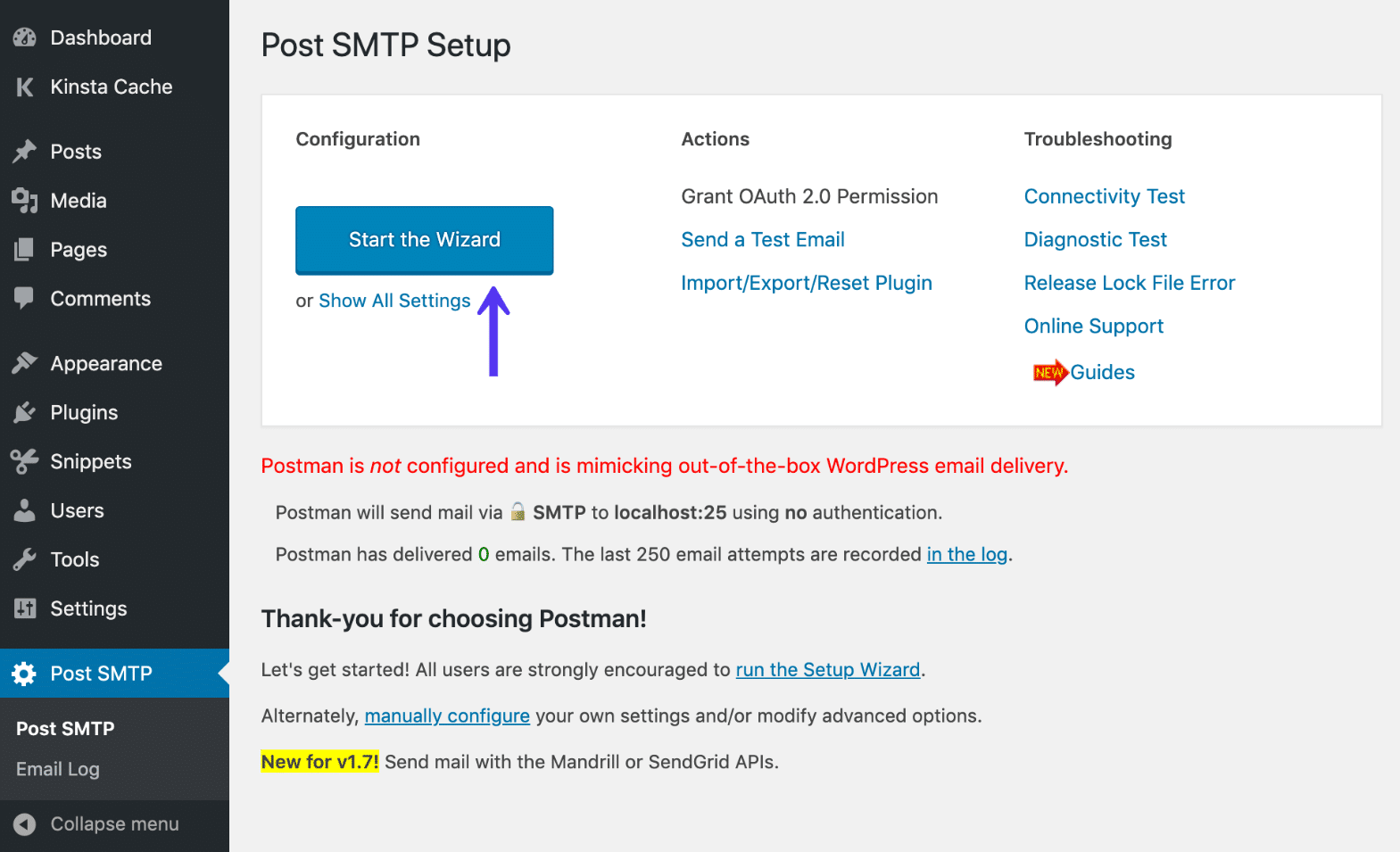
Task: Follow the run the Setup Wizard link
Action: [827, 669]
